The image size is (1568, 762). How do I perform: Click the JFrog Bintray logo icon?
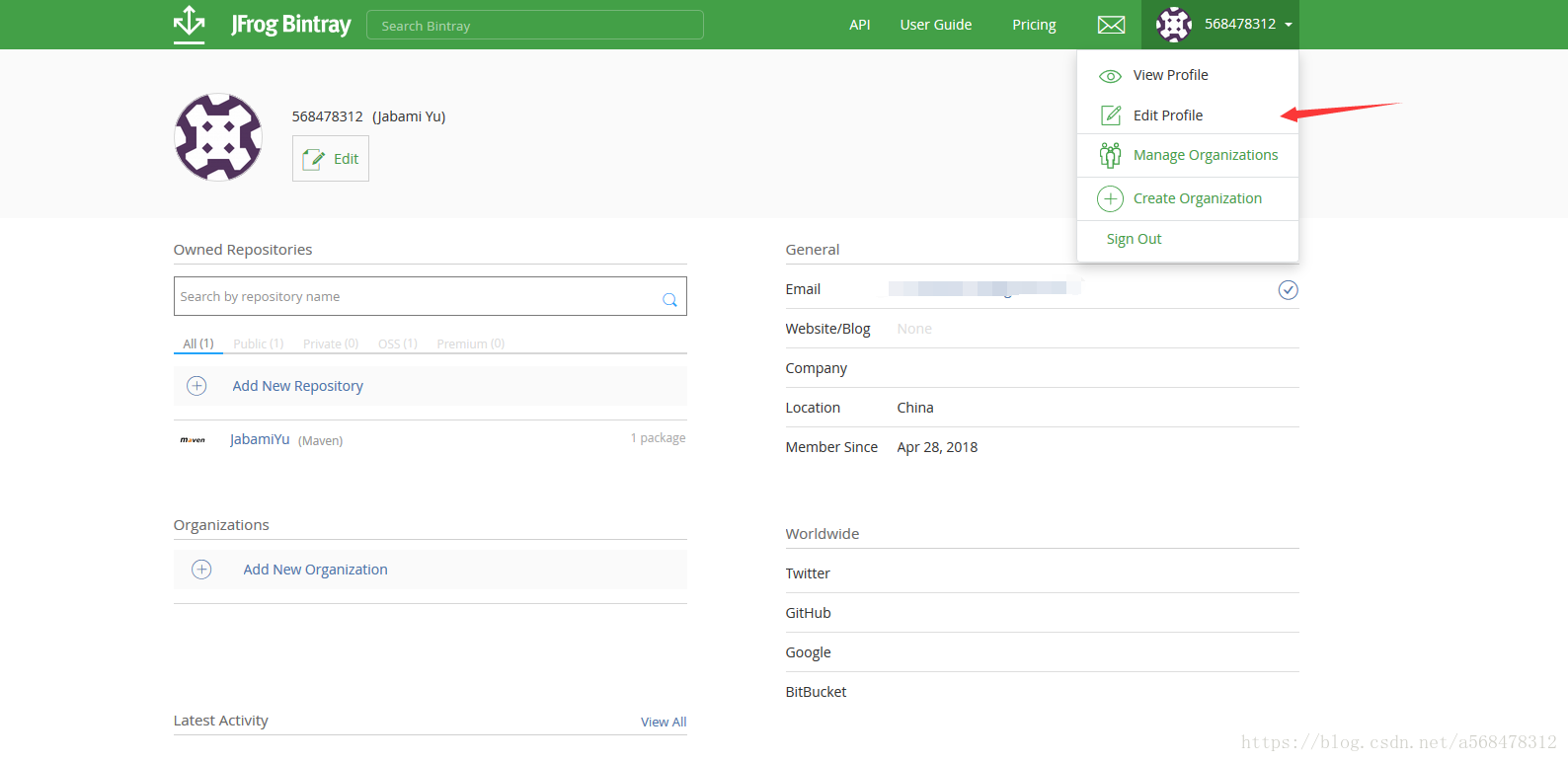[190, 24]
